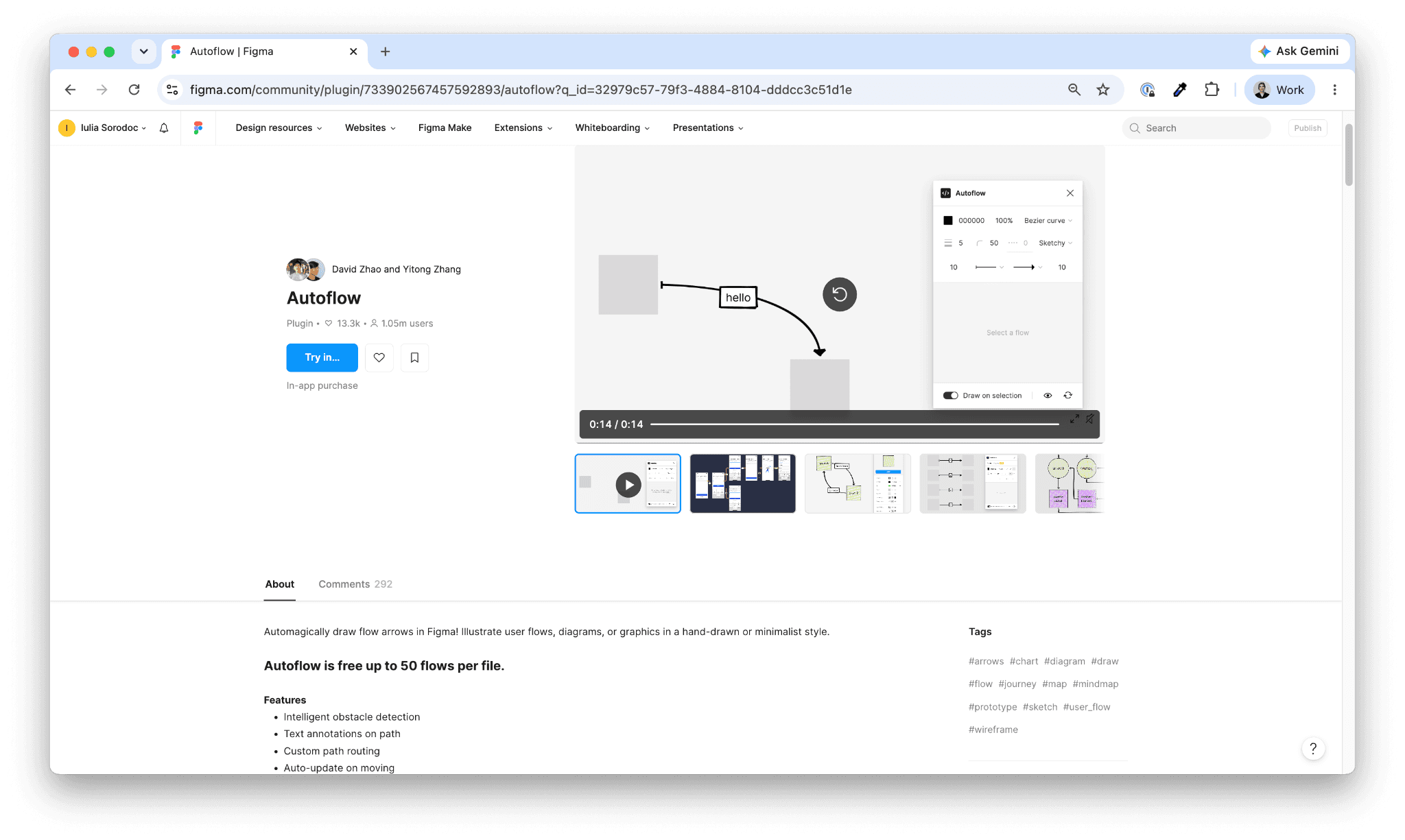Open the #sketch tag
The width and height of the screenshot is (1405, 840).
pos(1040,707)
